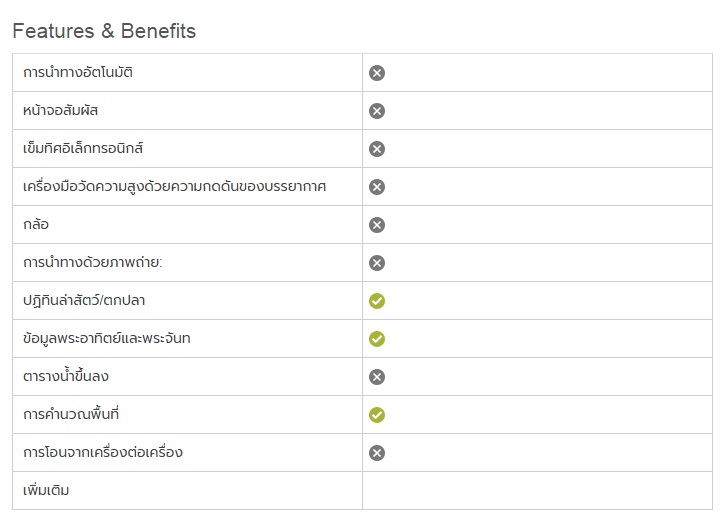728x527 pixels.
Task: Click the หน้าจอสัมผัส feature label
Action: pos(67,111)
